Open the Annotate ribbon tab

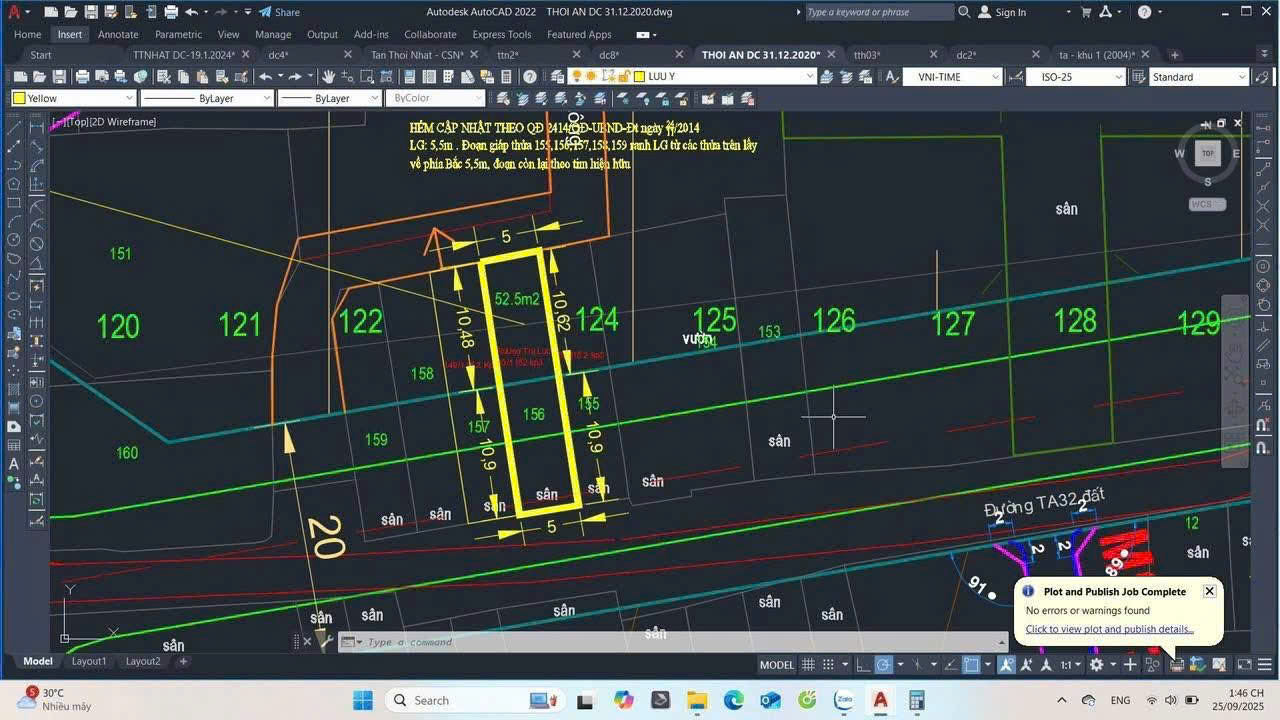pyautogui.click(x=118, y=34)
